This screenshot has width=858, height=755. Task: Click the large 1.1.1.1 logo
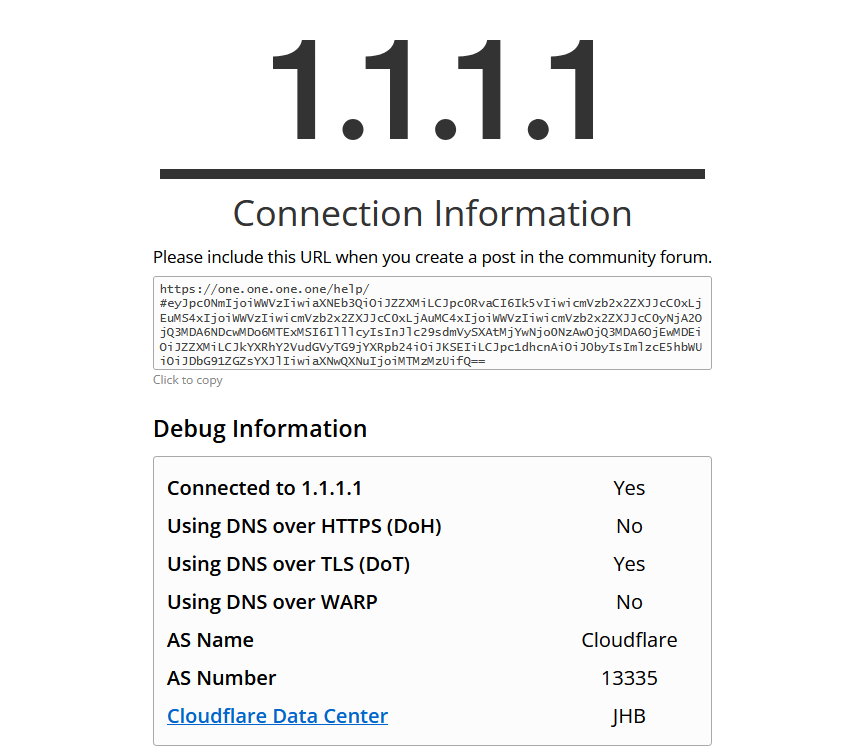(x=432, y=92)
